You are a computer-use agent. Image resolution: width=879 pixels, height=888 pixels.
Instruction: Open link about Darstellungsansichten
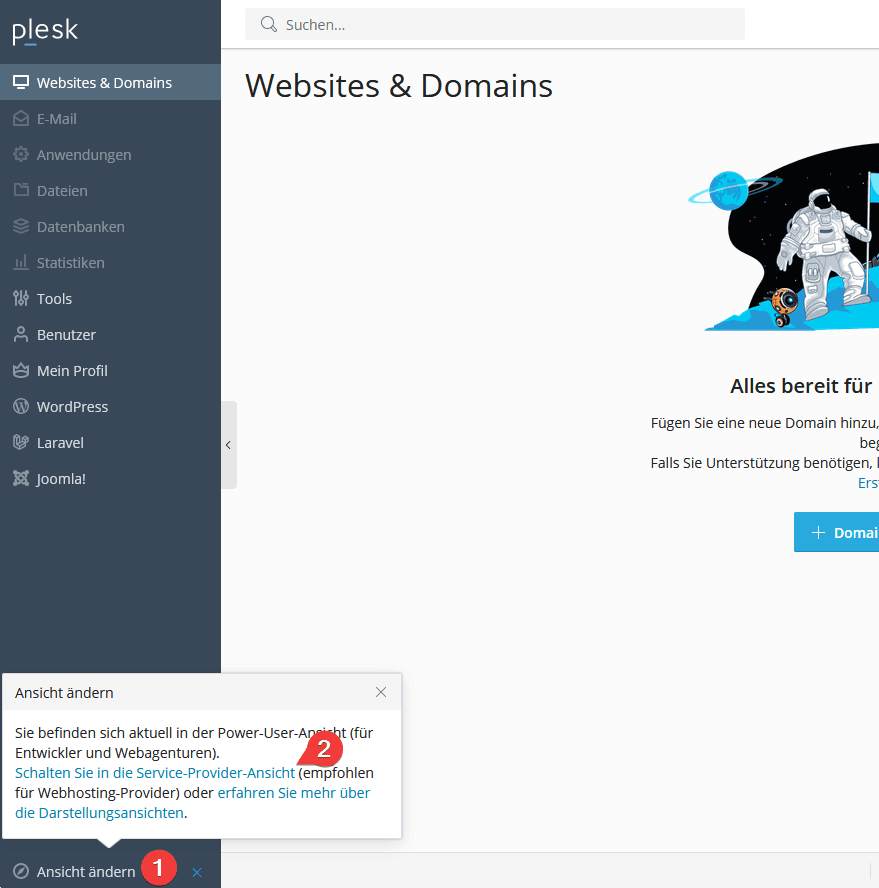(193, 803)
